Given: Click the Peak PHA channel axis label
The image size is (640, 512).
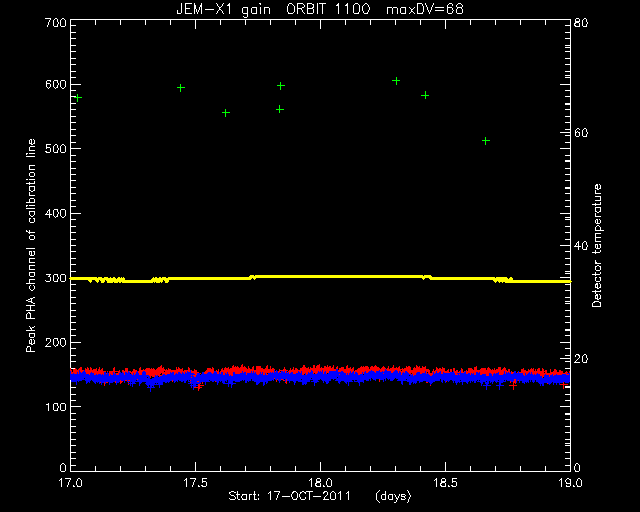Looking at the screenshot, I should pos(31,245).
